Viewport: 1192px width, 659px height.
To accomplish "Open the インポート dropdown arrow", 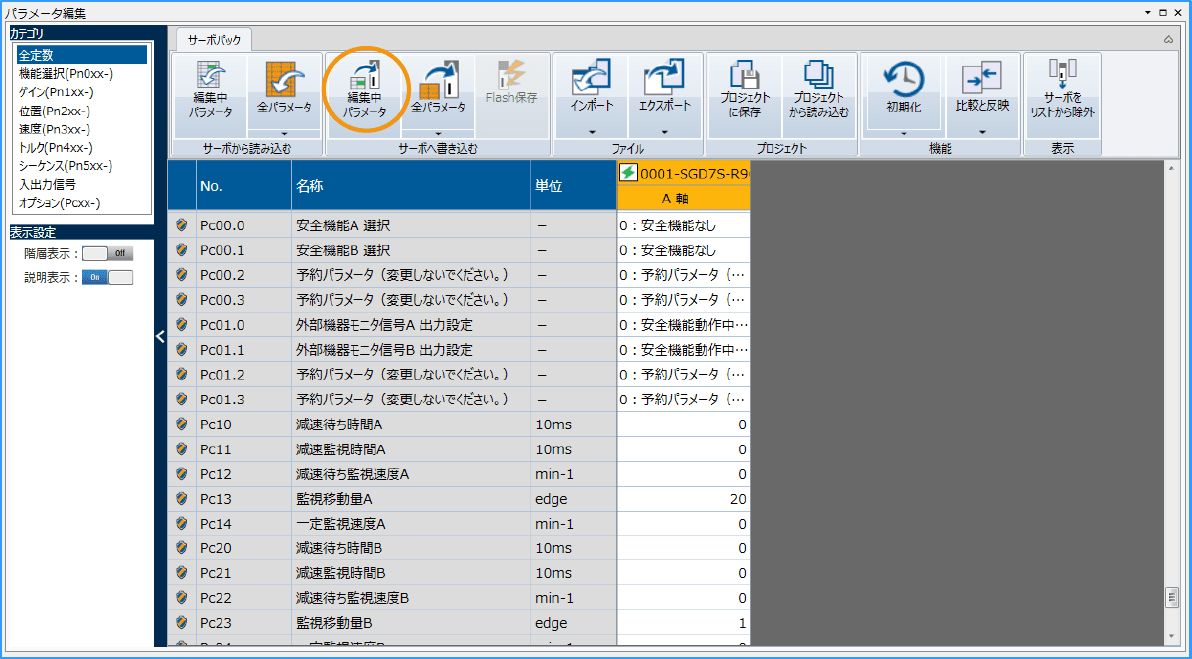I will point(591,131).
